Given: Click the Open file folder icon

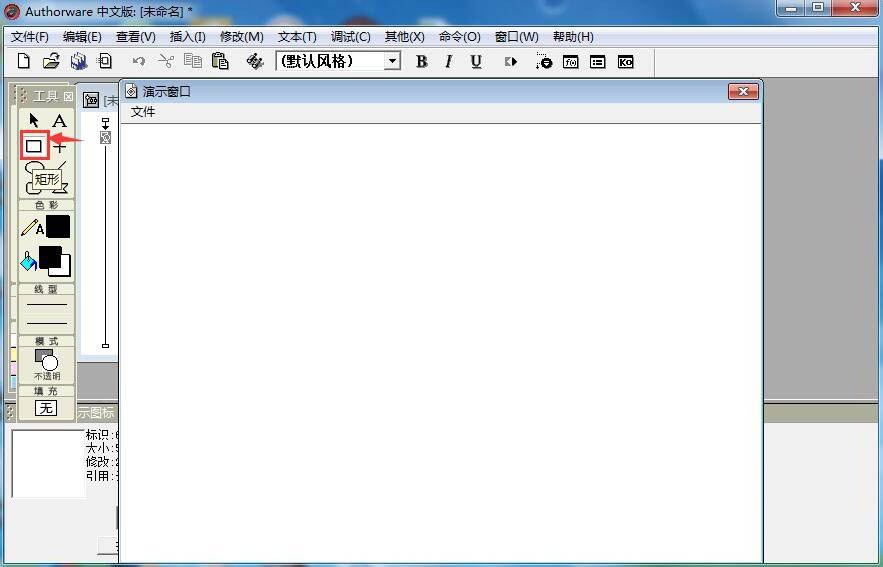Looking at the screenshot, I should click(51, 61).
